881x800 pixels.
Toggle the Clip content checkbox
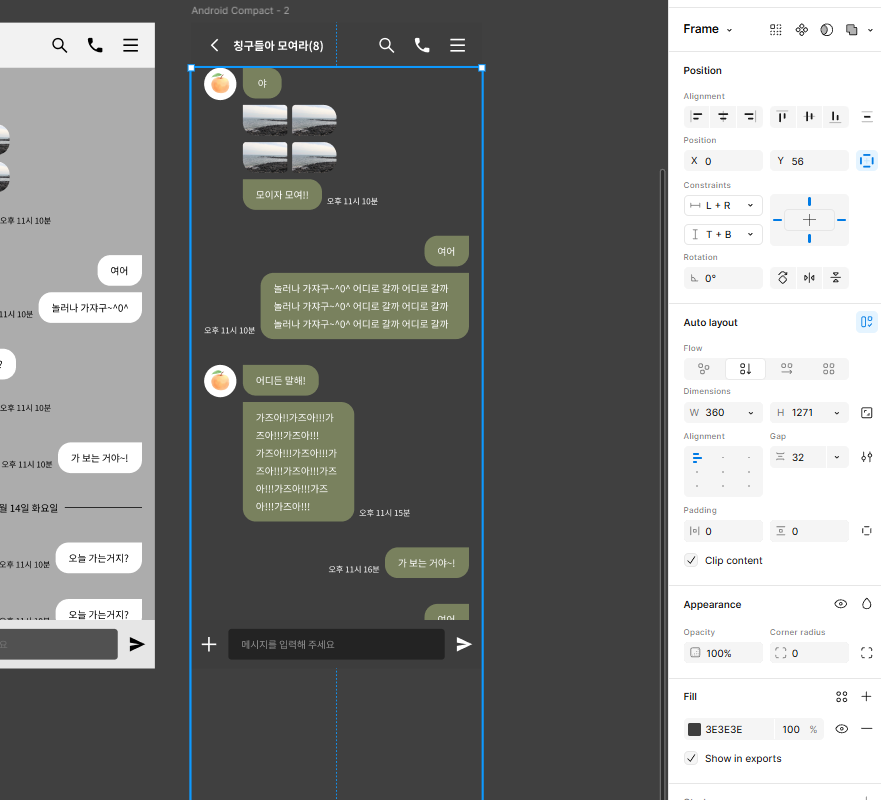[x=691, y=560]
